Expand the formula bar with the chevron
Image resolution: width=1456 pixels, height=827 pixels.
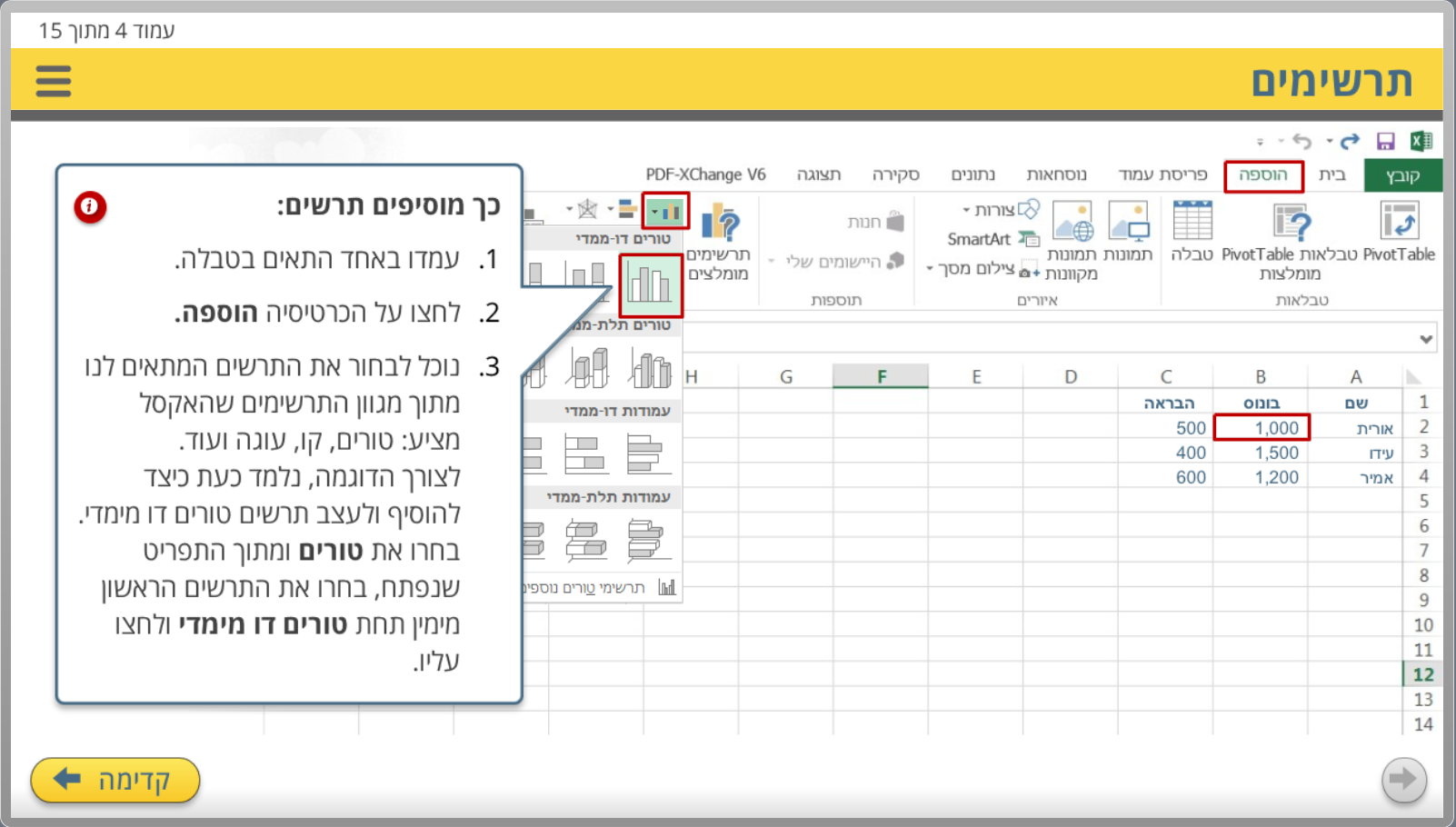1426,339
